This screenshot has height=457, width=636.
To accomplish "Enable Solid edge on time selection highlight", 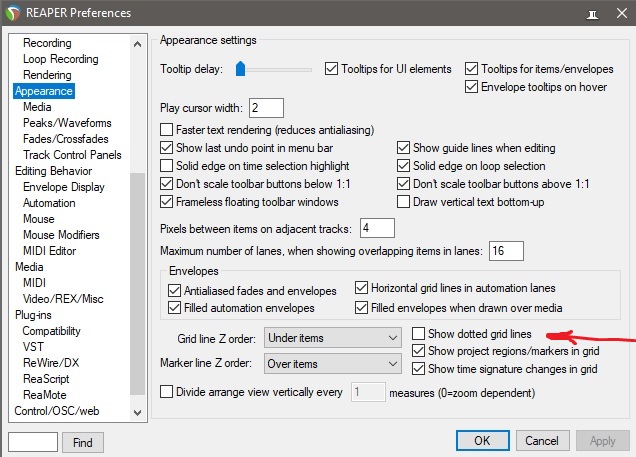I will coord(166,166).
